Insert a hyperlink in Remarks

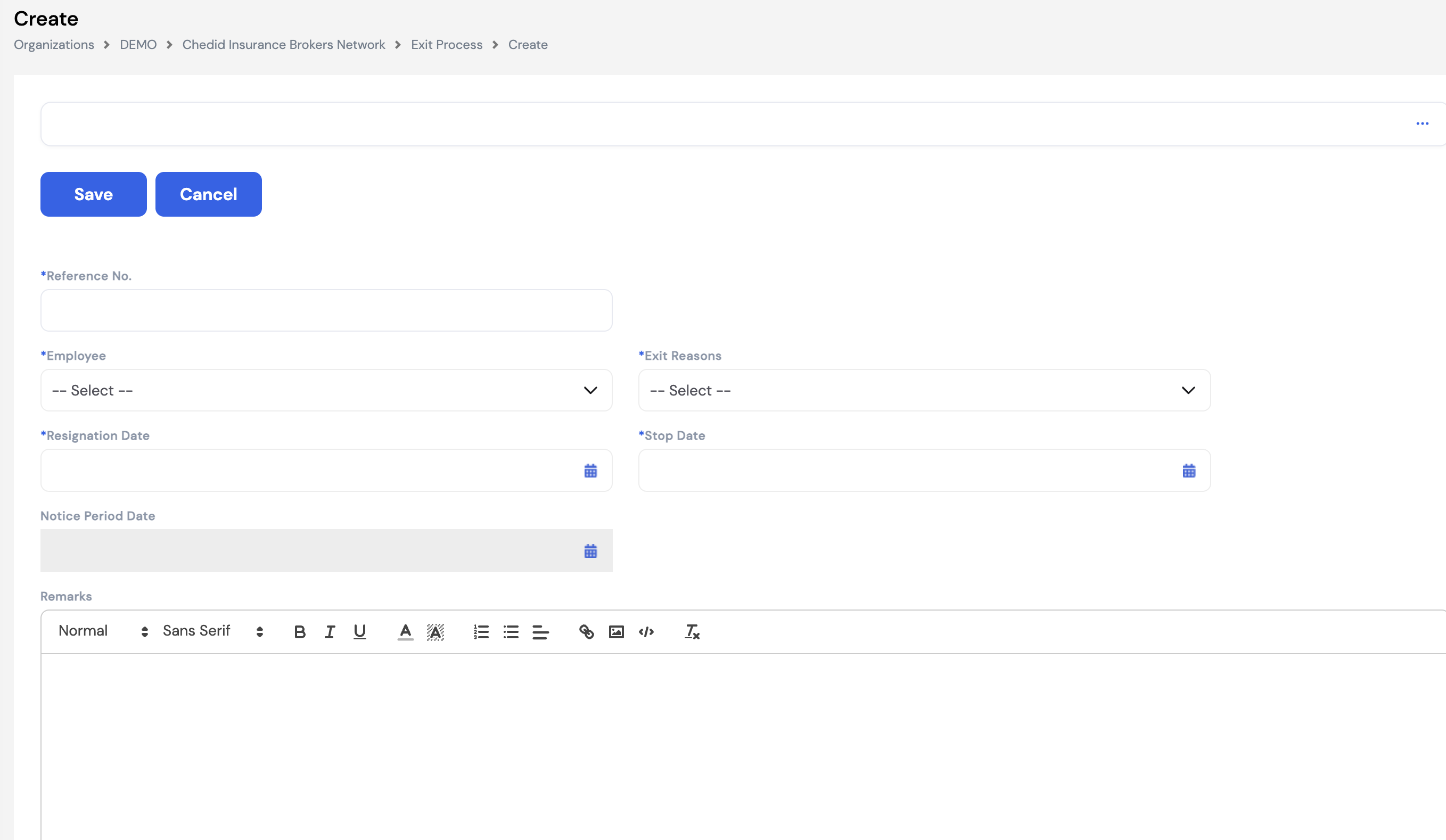586,632
